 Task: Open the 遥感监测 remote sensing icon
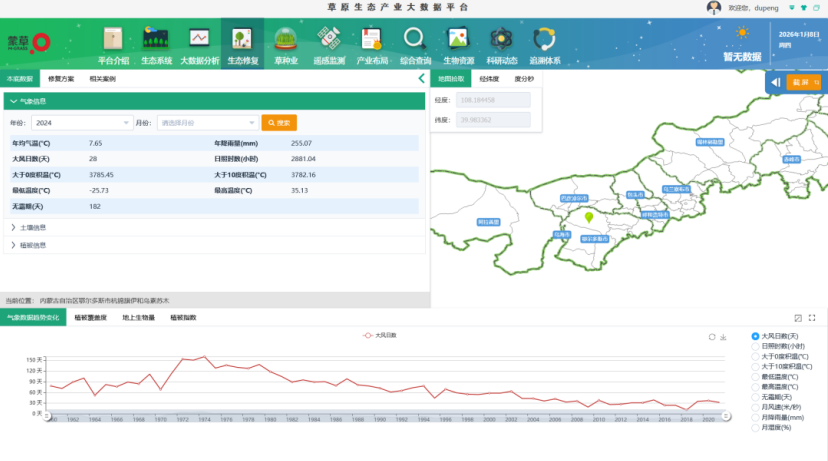(329, 39)
